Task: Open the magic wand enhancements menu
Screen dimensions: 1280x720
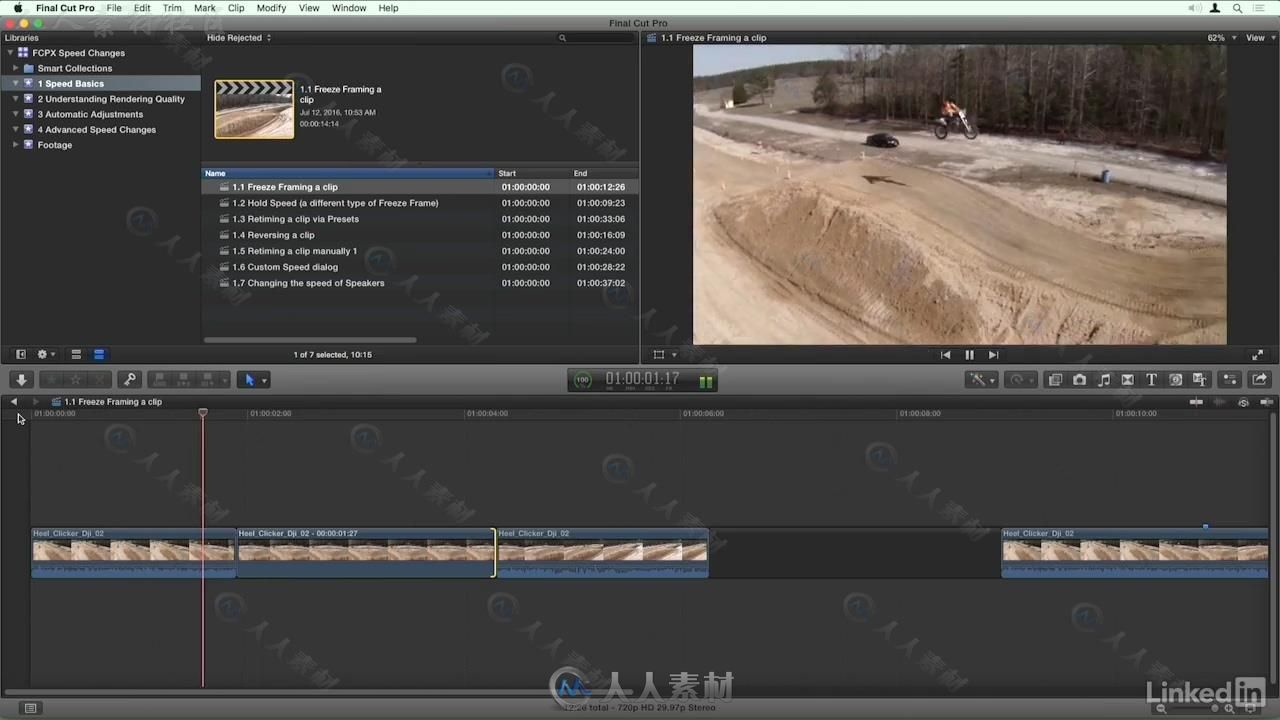Action: tap(980, 380)
